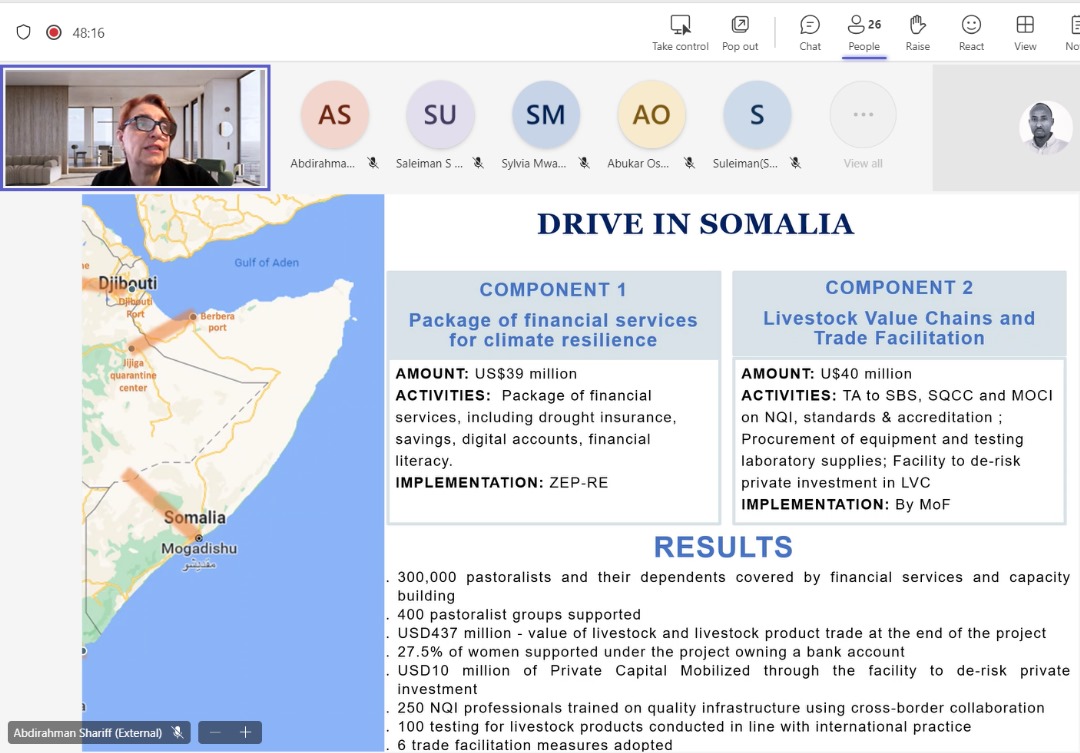Click the RESULTS heading

tap(723, 547)
